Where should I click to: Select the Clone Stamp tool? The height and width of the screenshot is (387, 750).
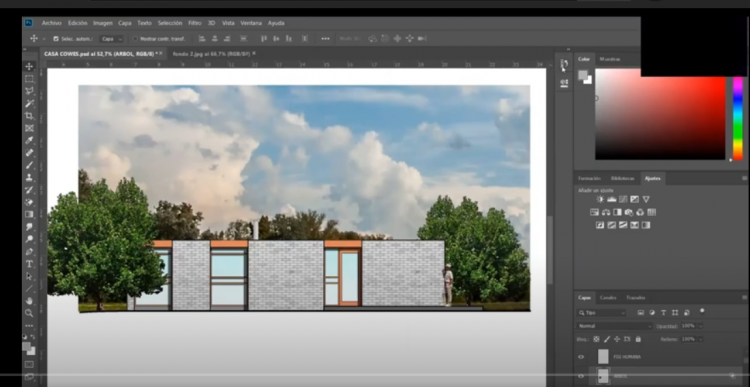pyautogui.click(x=29, y=177)
